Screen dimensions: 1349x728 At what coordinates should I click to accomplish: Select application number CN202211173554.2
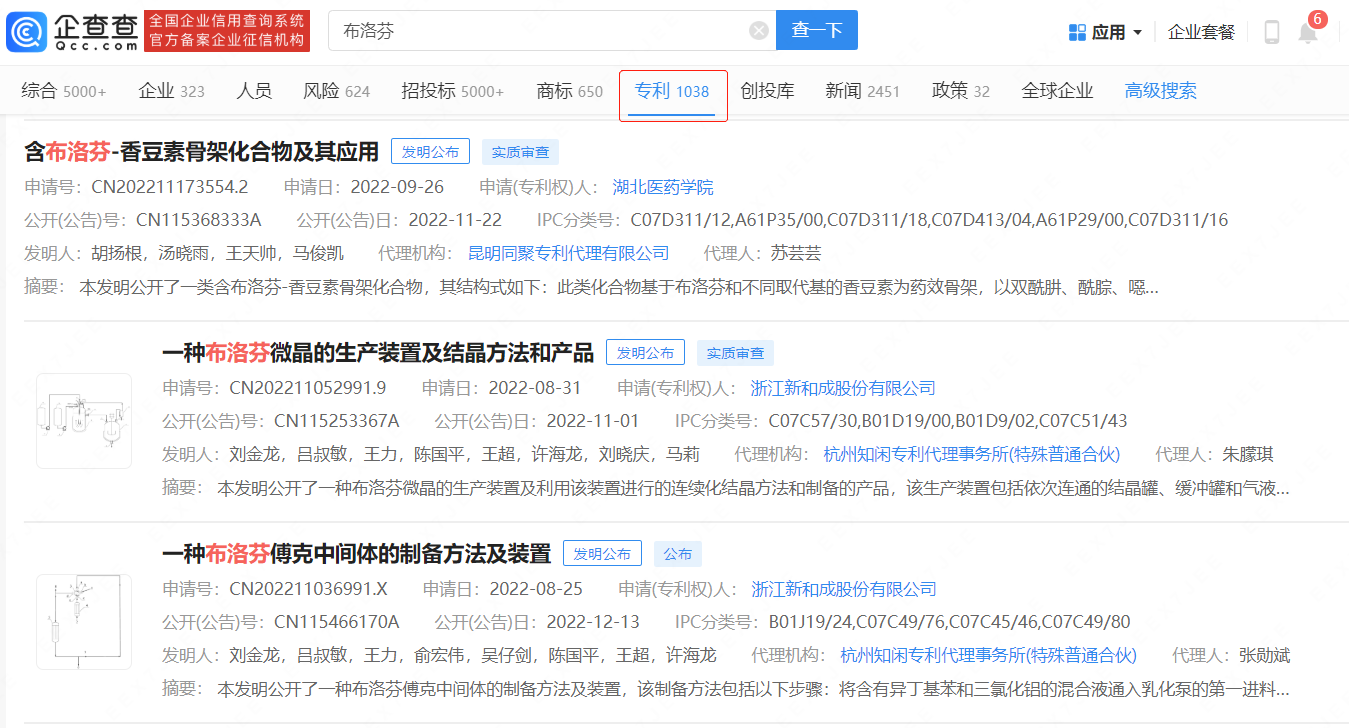click(169, 187)
